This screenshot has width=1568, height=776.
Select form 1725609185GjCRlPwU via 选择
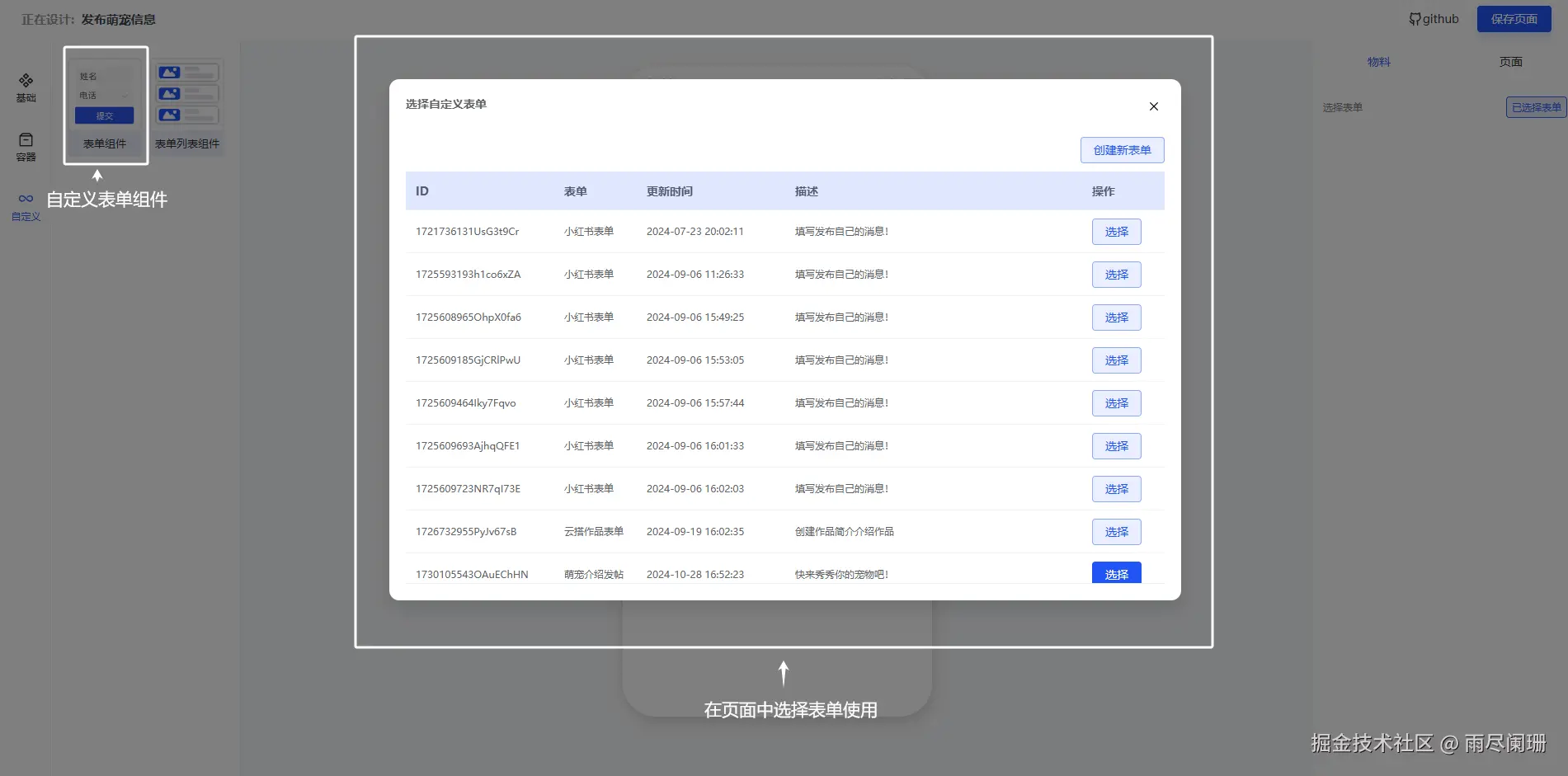point(1116,360)
